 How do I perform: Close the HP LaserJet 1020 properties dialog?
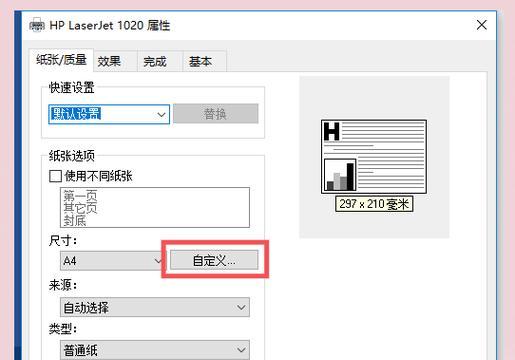(x=481, y=25)
